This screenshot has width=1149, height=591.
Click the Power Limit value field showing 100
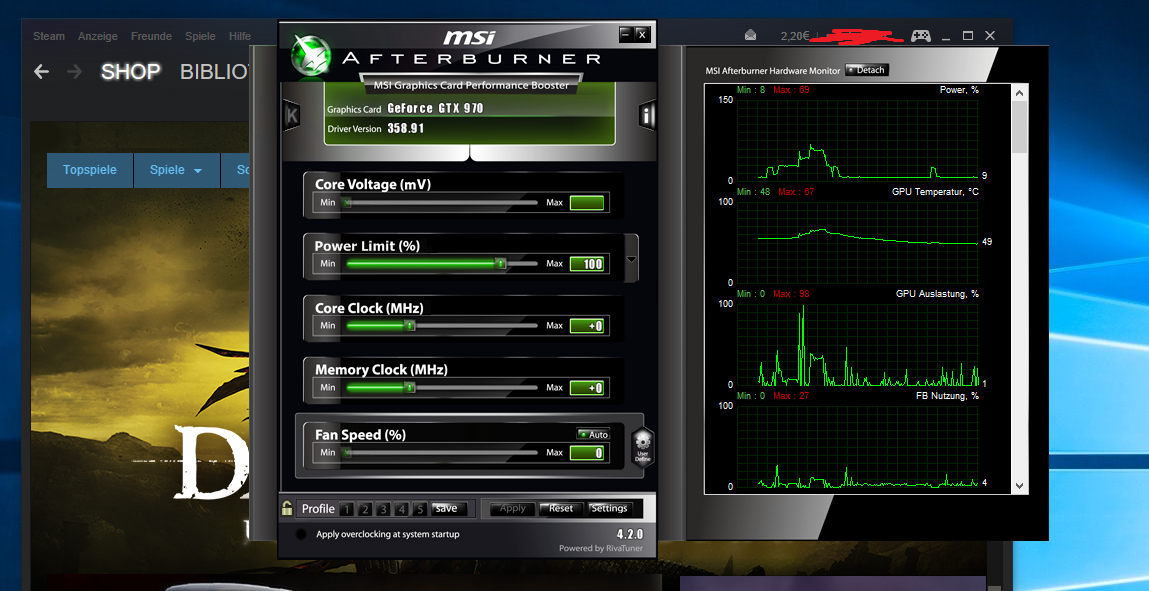pyautogui.click(x=587, y=264)
